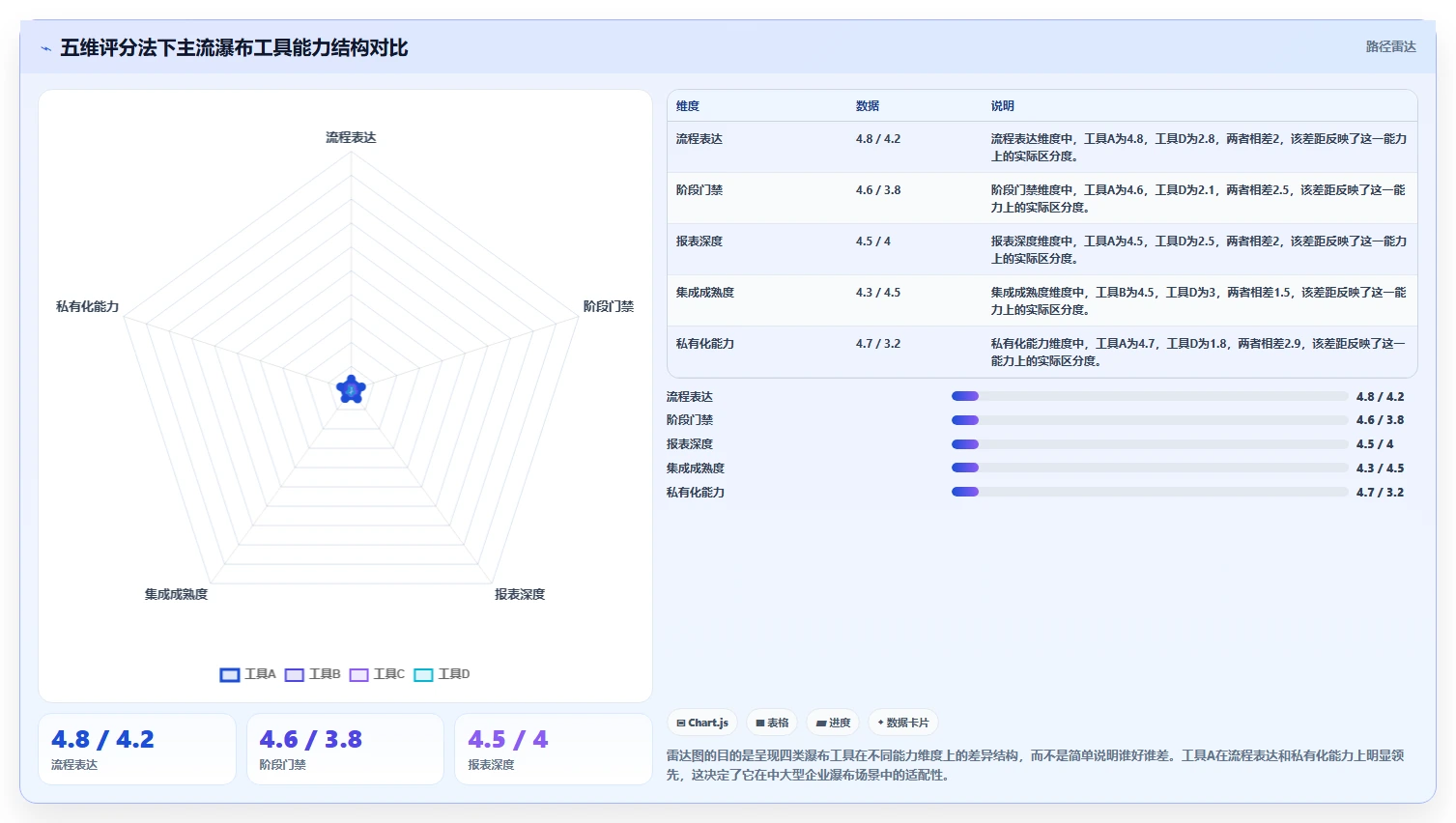Click table value 4.8 / 4.2
The image size is (1456, 823).
point(878,139)
